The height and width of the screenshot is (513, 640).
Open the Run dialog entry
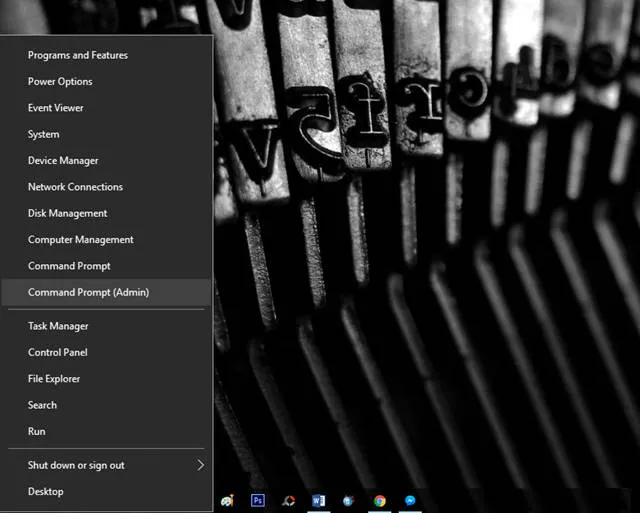click(106, 431)
